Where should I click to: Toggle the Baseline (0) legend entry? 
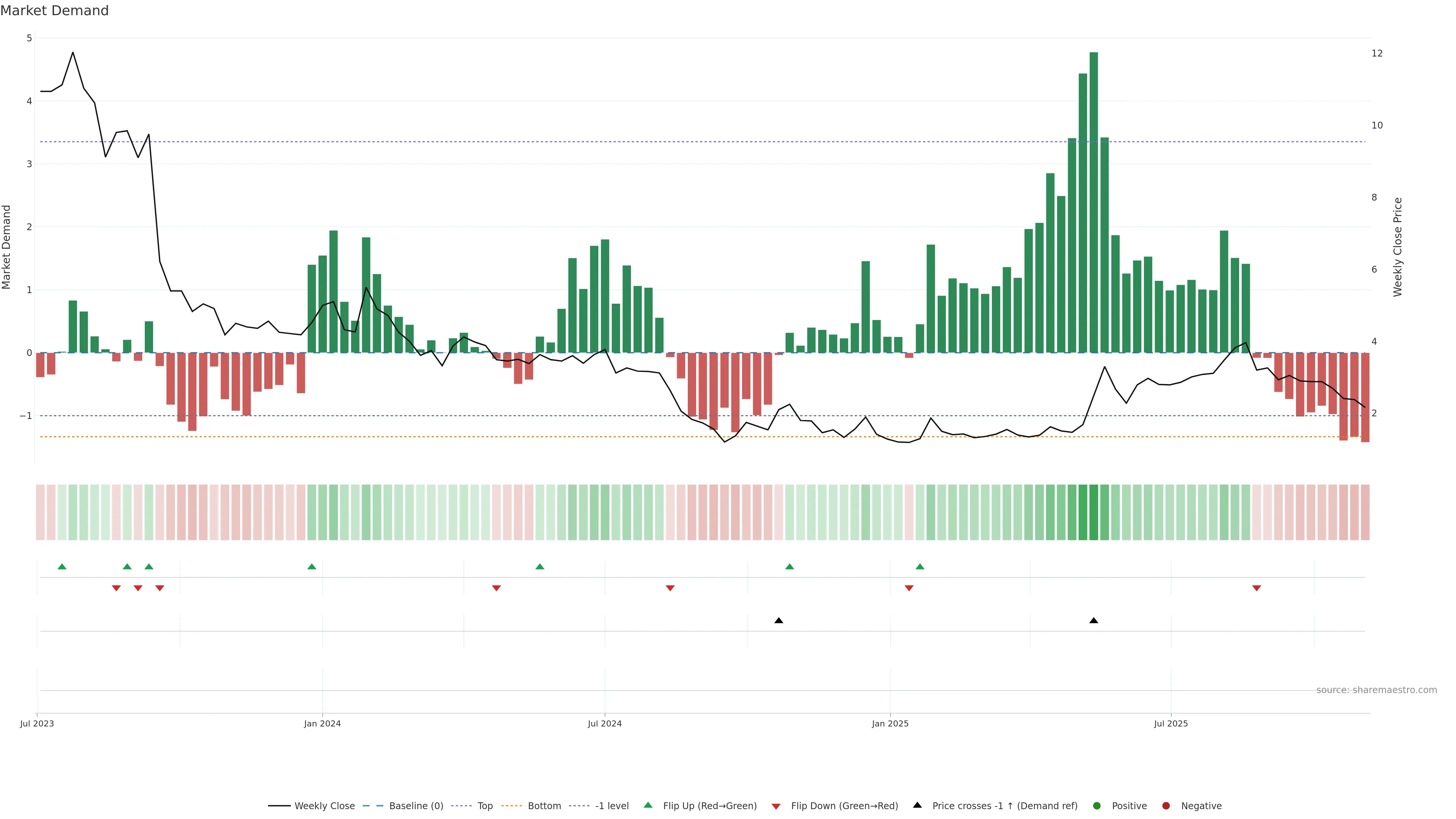[x=416, y=805]
